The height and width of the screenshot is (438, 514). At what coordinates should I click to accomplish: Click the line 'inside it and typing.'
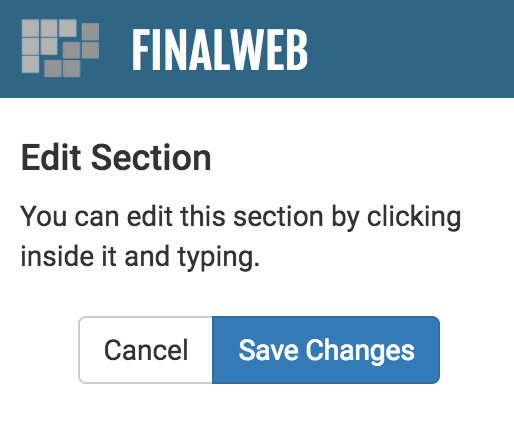point(140,257)
